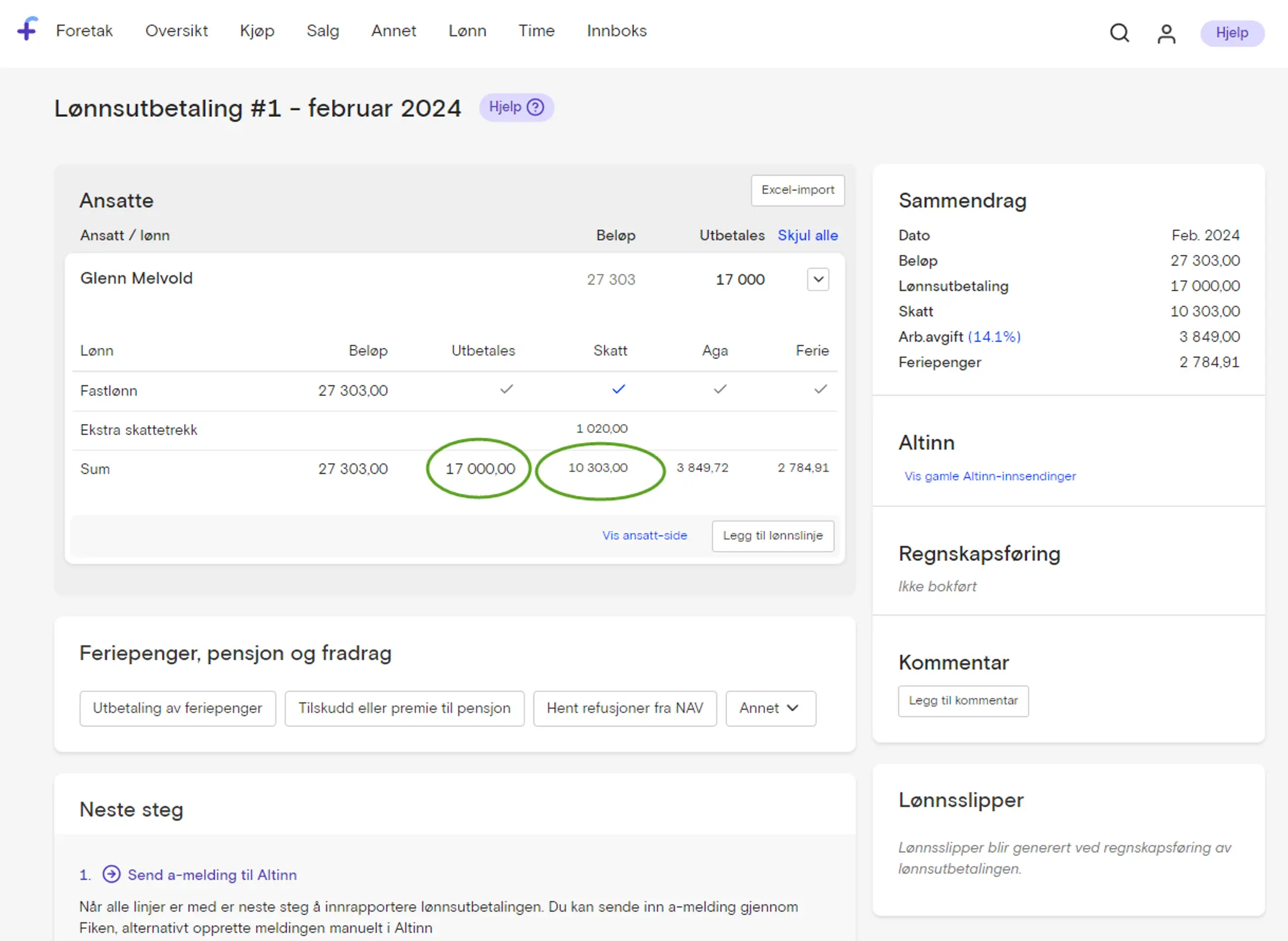
Task: Toggle Fastlønn Aga checkmark
Action: [719, 389]
